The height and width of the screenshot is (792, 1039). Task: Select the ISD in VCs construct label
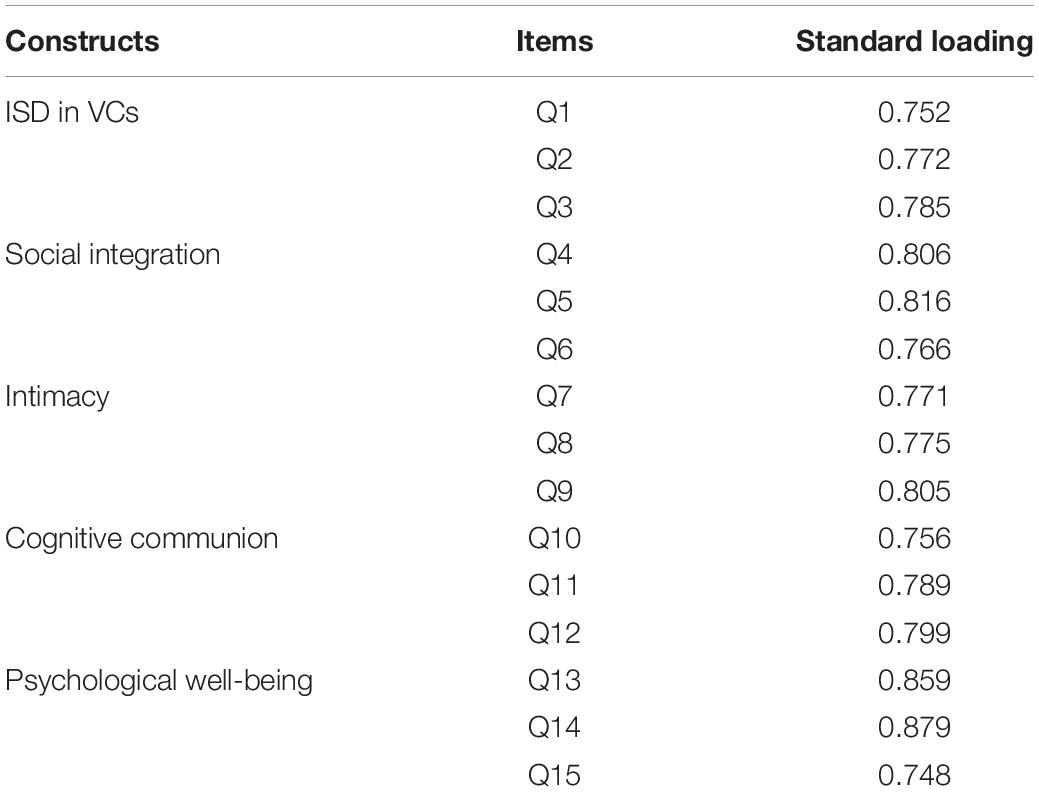point(72,112)
